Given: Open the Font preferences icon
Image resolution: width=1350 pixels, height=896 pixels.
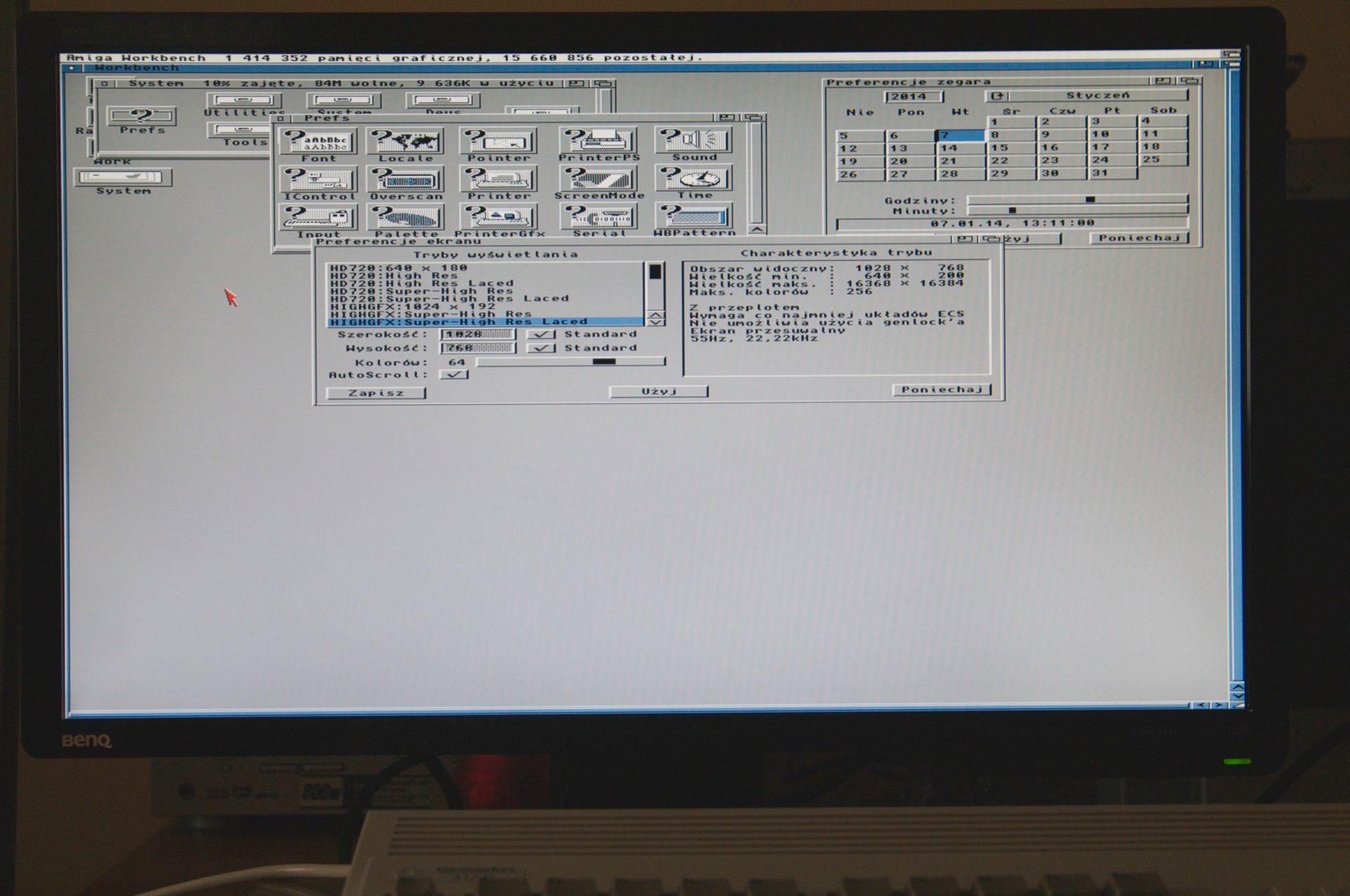Looking at the screenshot, I should (319, 144).
